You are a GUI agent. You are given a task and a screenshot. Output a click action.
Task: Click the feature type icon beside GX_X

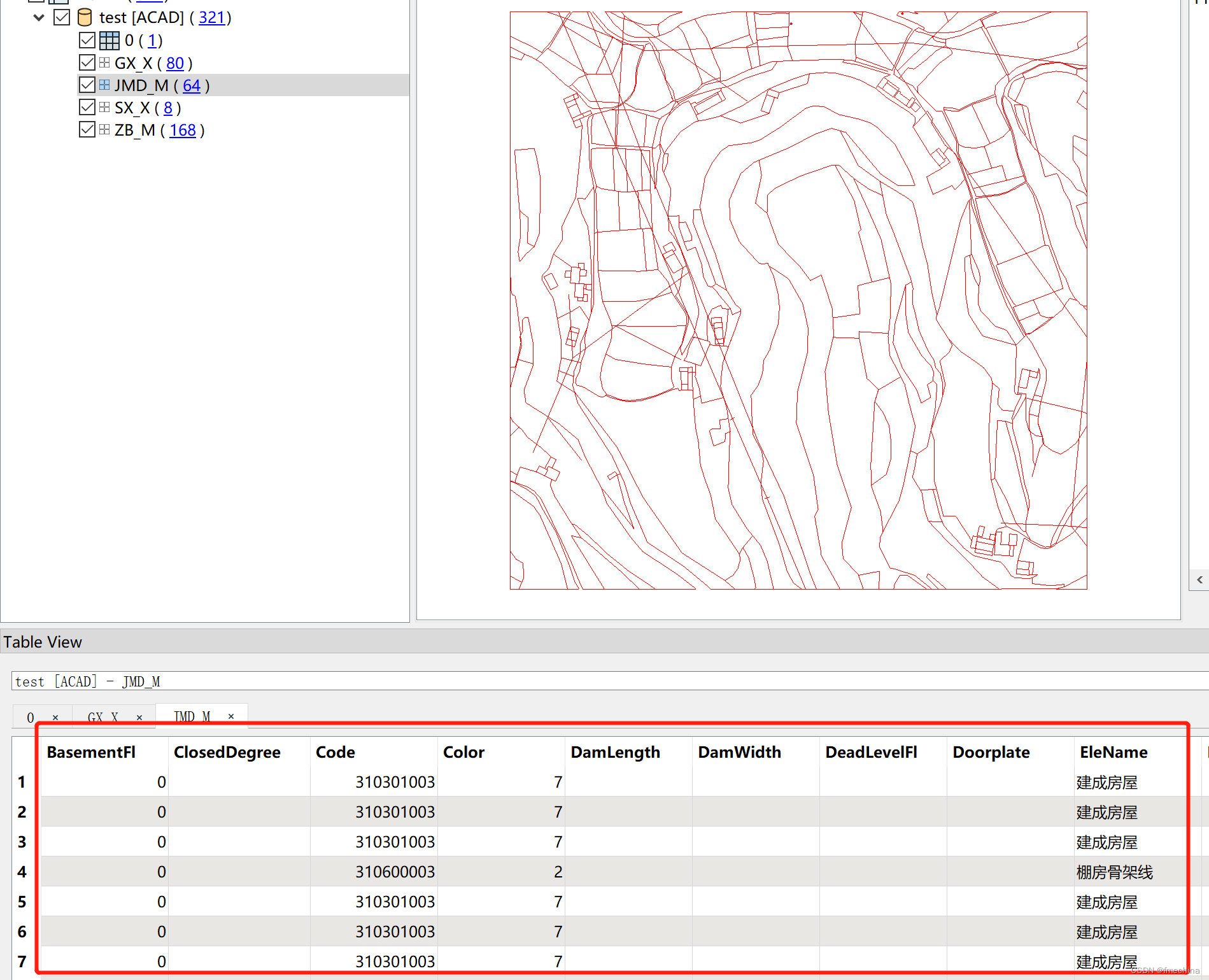104,62
